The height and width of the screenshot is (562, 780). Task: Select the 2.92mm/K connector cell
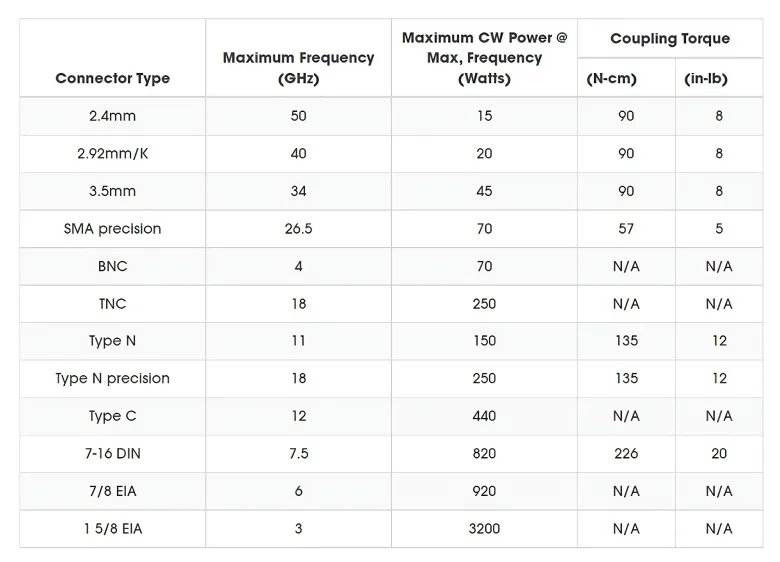pyautogui.click(x=112, y=154)
